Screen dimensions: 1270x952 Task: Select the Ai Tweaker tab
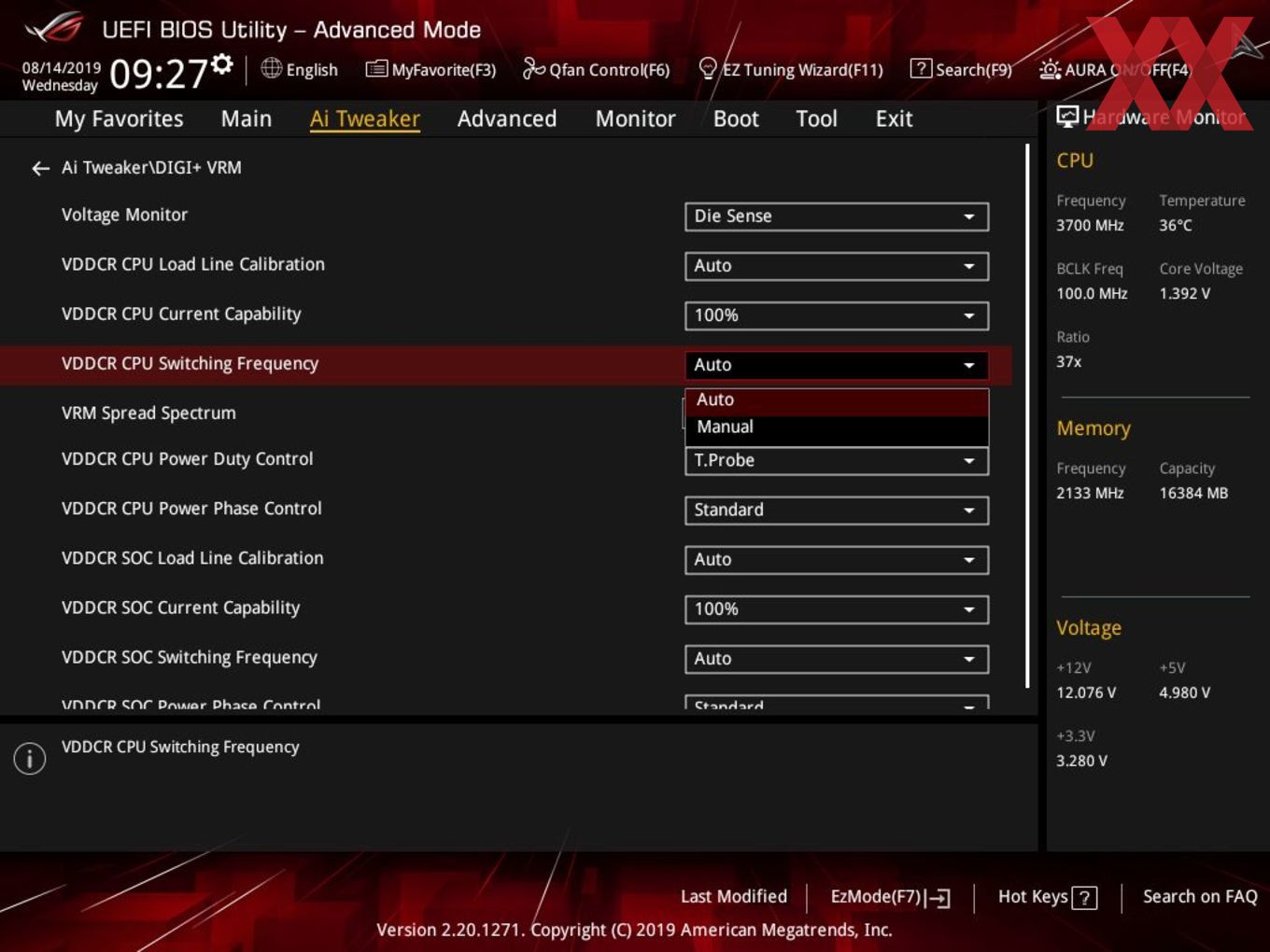point(365,119)
